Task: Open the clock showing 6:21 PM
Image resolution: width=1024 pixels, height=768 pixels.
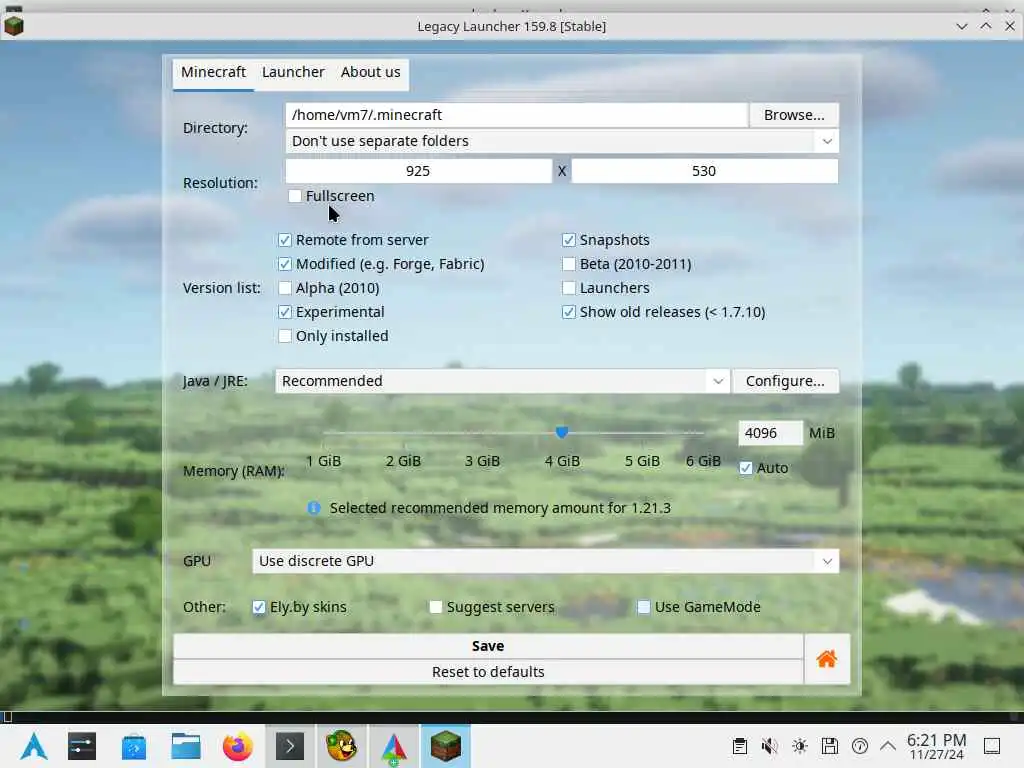Action: 936,746
